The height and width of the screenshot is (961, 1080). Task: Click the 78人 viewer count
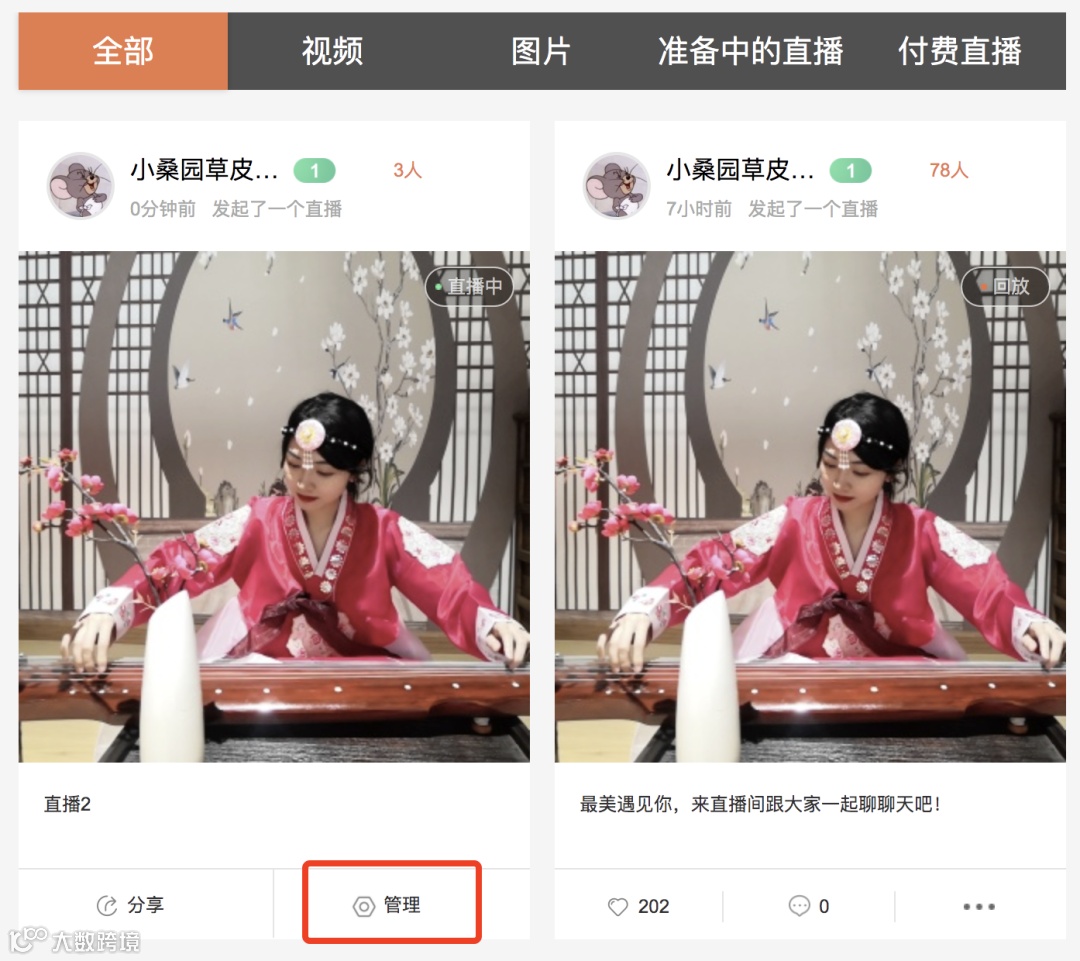click(948, 170)
